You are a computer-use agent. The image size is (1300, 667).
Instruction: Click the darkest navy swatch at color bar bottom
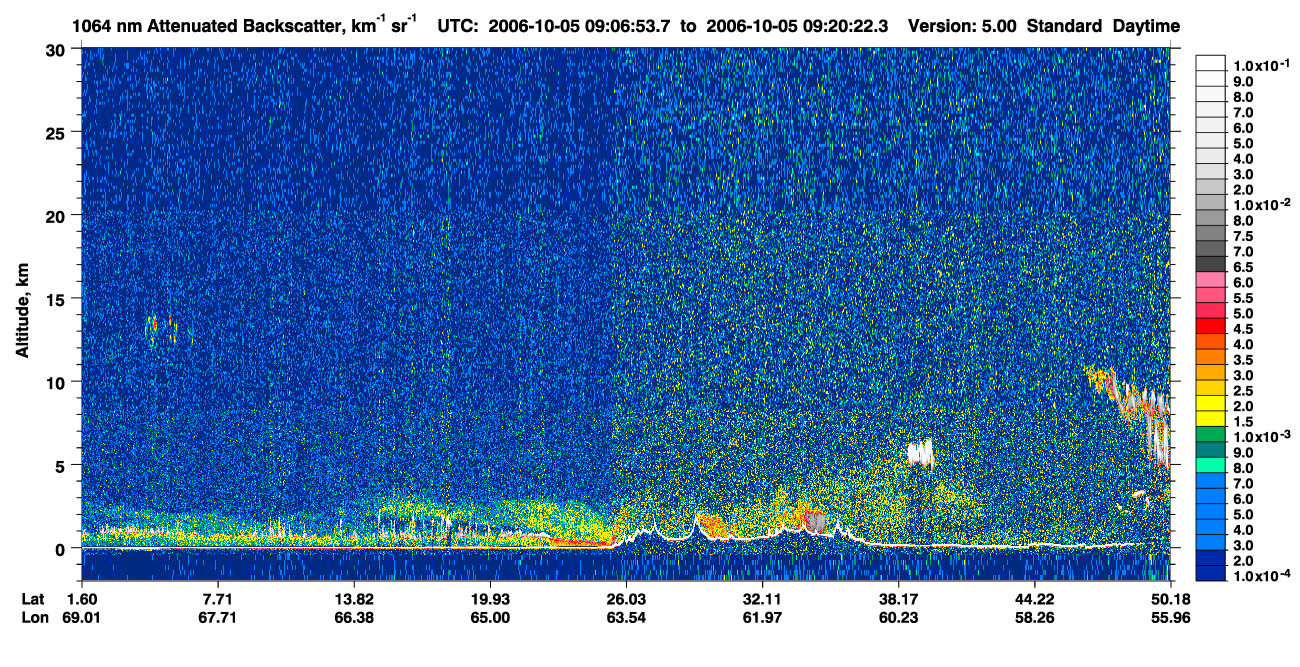(x=1210, y=574)
